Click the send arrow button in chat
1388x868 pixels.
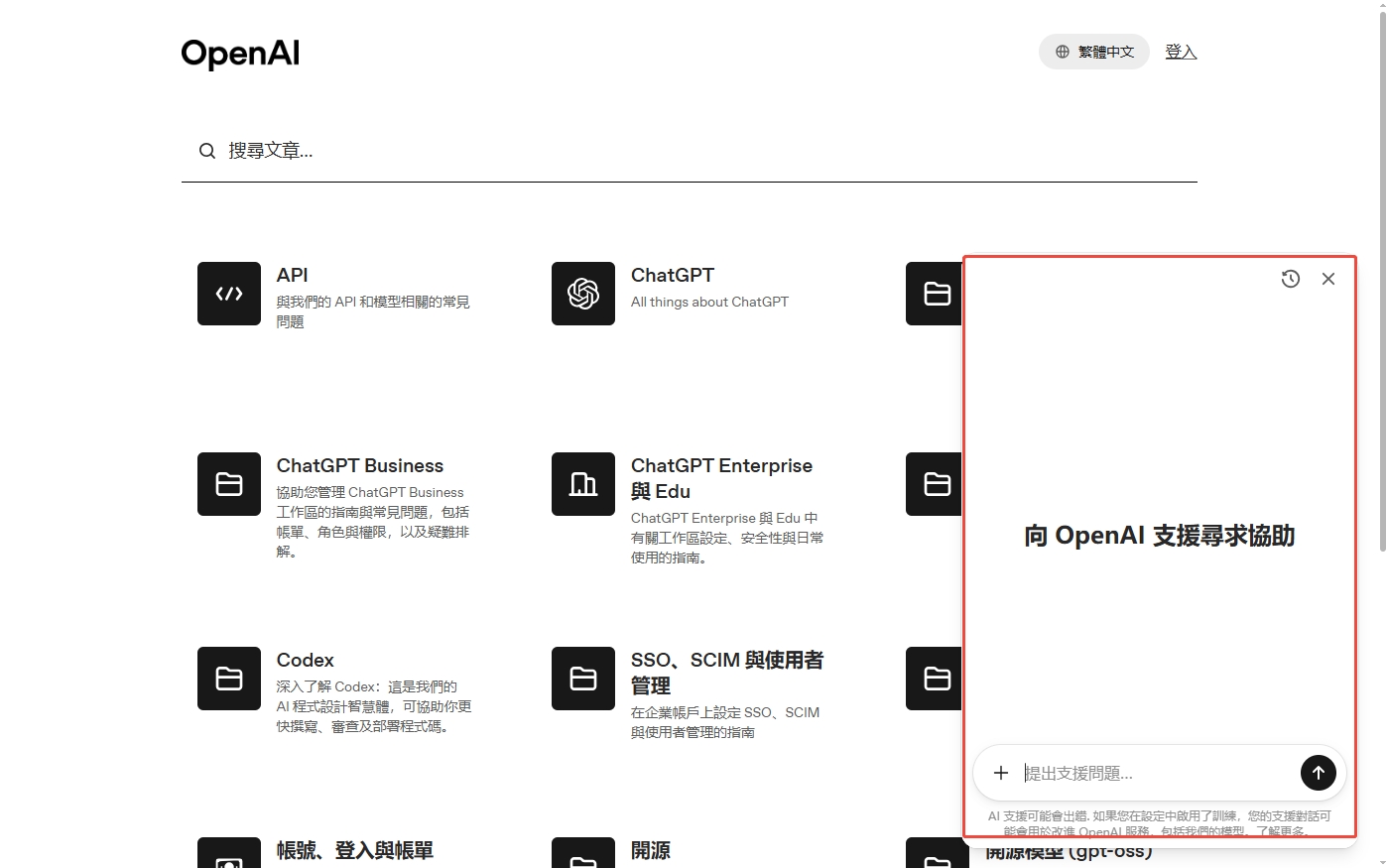tap(1319, 773)
